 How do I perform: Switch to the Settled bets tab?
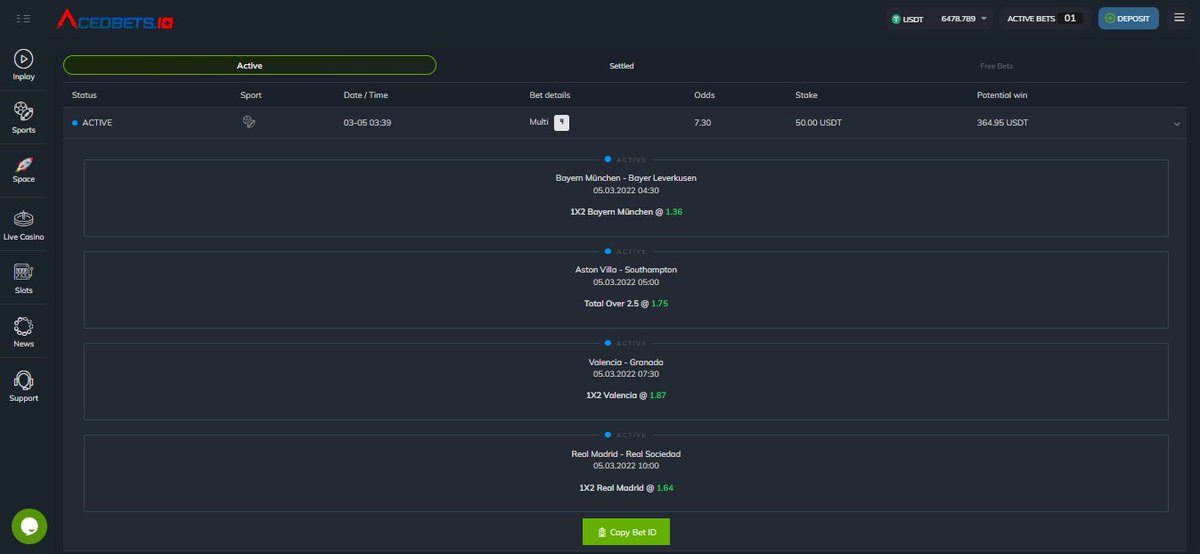[622, 66]
